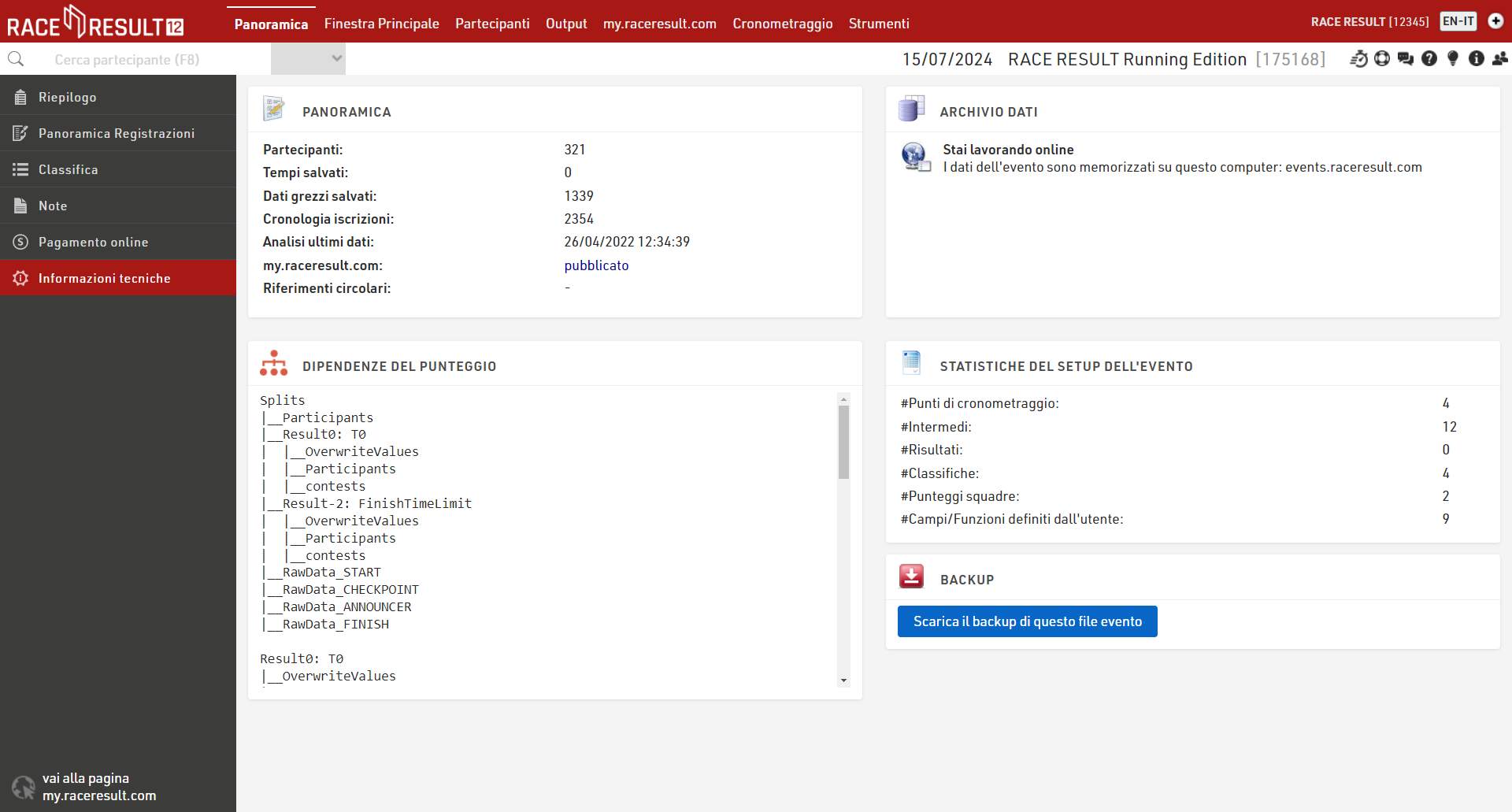Click the #Intermedi value 12

click(x=1450, y=427)
